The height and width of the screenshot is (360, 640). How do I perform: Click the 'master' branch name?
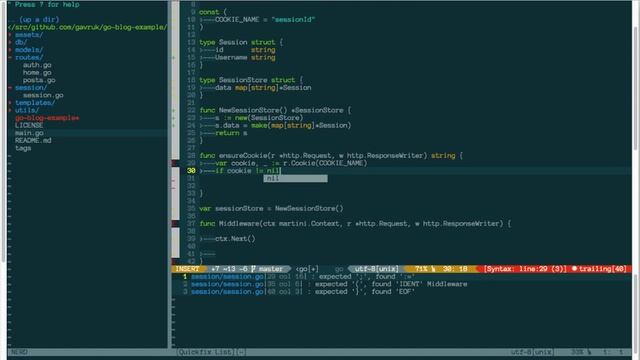[x=271, y=269]
